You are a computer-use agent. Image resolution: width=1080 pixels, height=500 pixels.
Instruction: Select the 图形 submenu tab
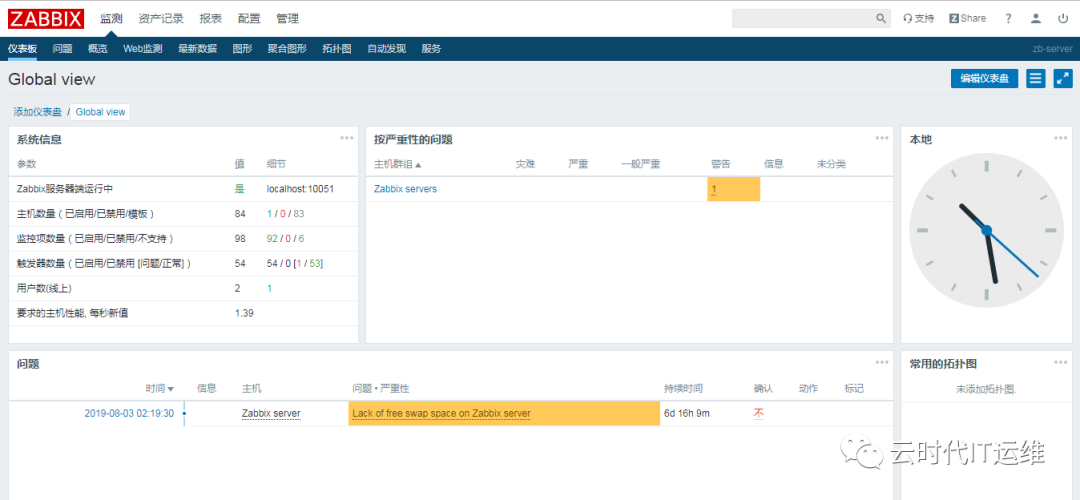[242, 49]
